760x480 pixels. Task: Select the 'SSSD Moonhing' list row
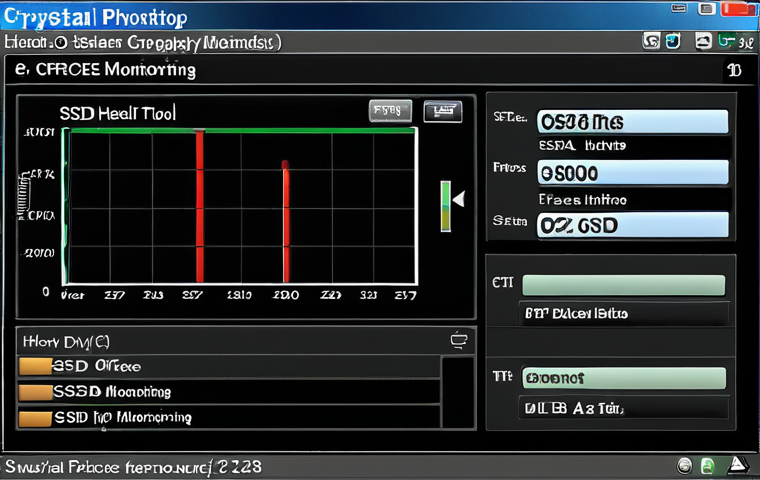pos(229,392)
